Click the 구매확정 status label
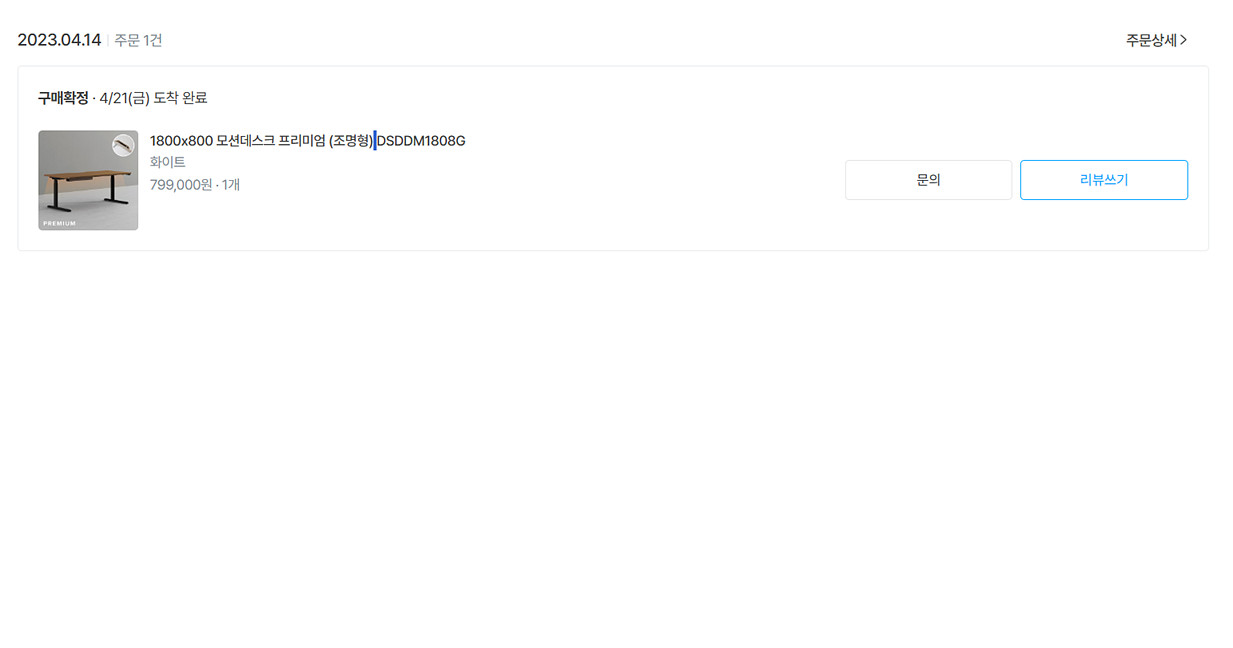Image resolution: width=1233 pixels, height=648 pixels. 63,98
